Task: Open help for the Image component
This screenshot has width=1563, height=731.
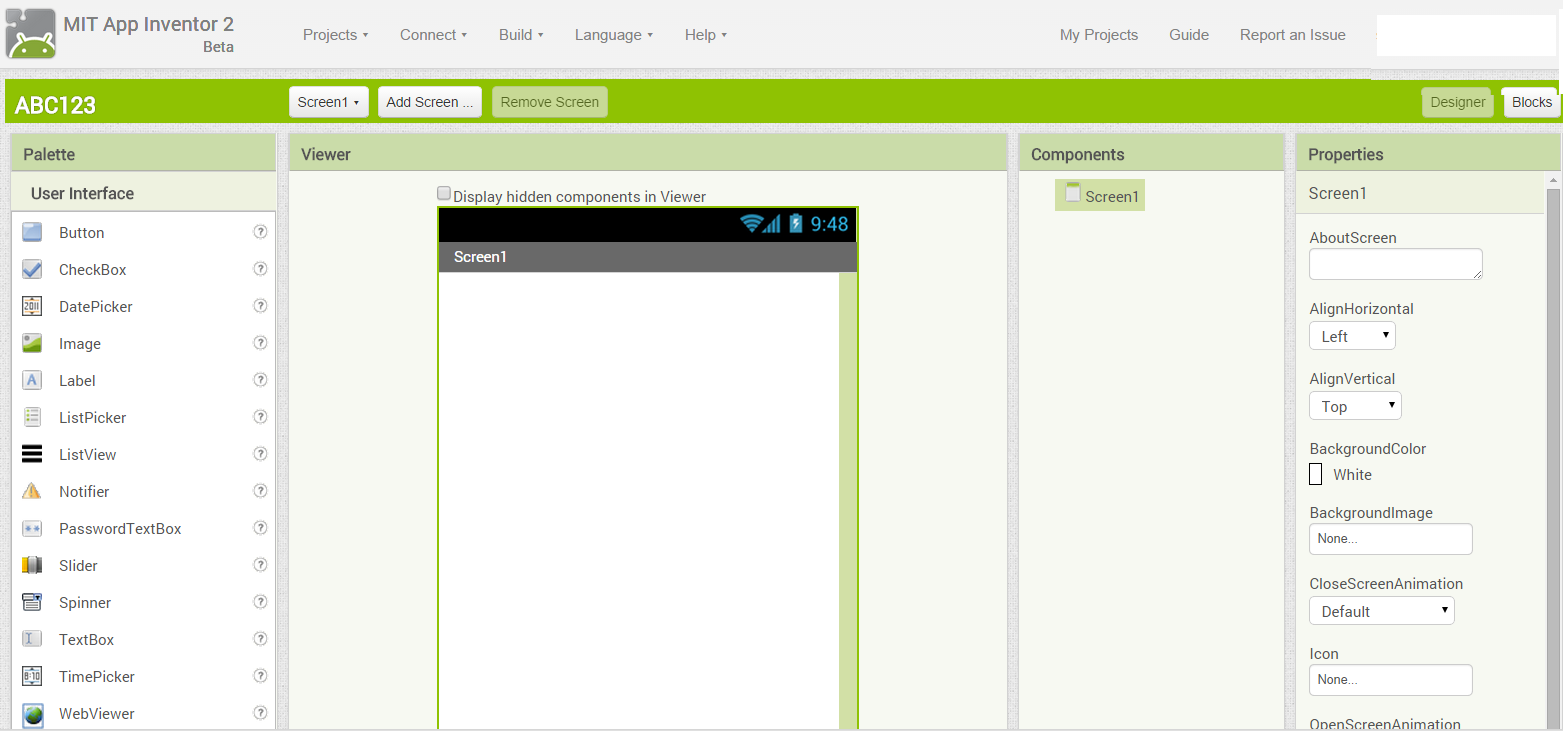Action: pos(260,342)
